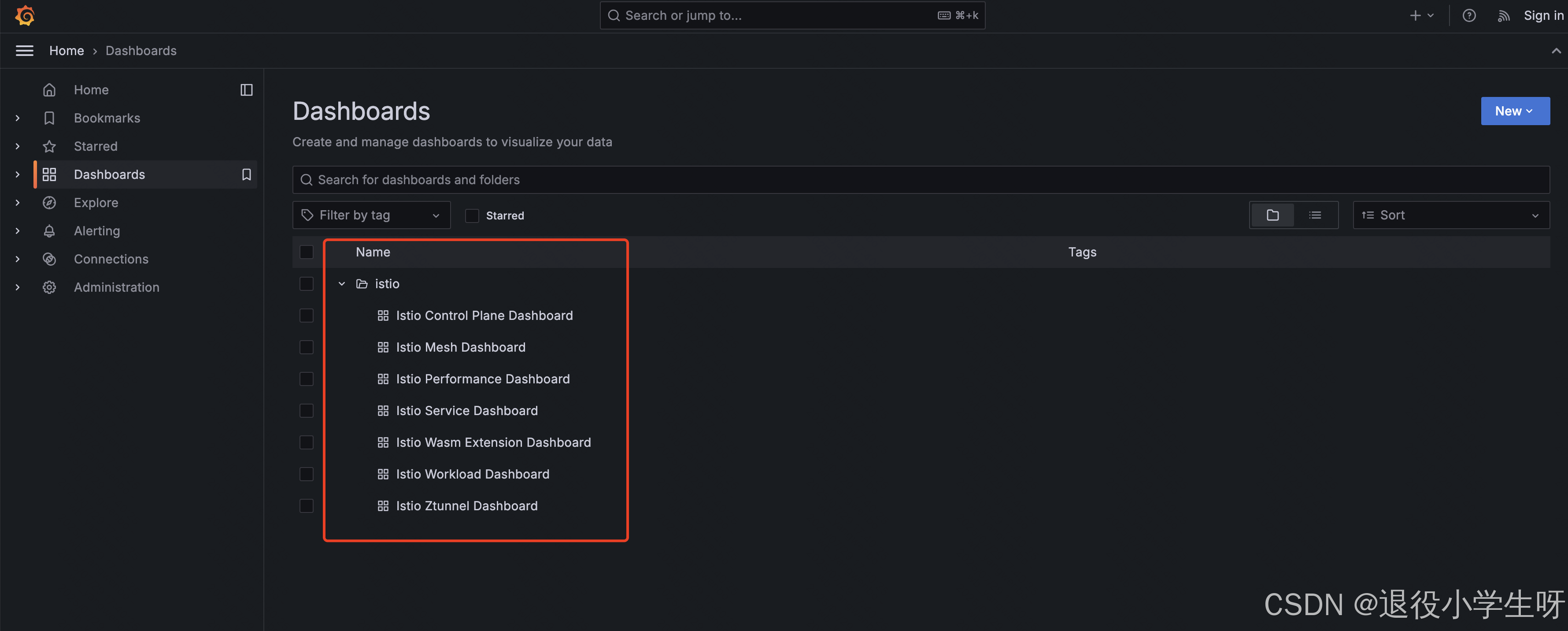The width and height of the screenshot is (1568, 631).
Task: Click the Connections icon in sidebar
Action: 49,259
